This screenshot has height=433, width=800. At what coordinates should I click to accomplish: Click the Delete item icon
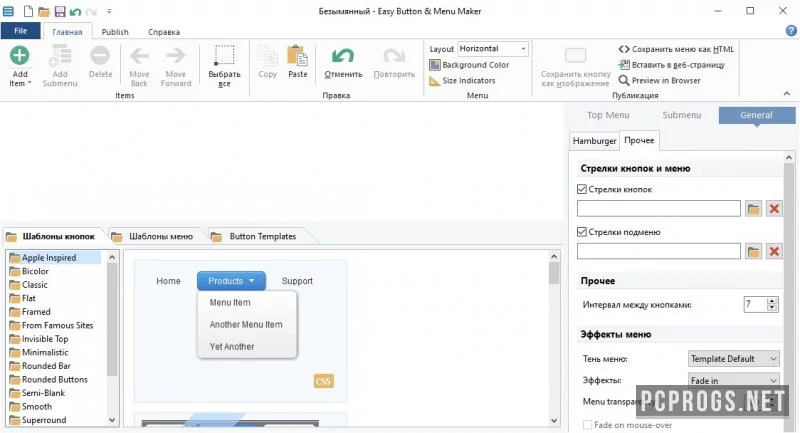[100, 55]
